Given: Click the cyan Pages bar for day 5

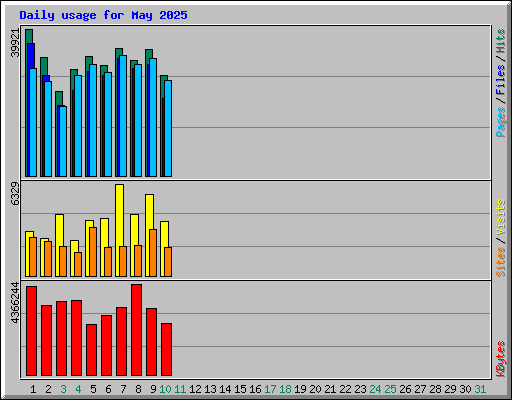Looking at the screenshot, I should click(93, 120).
